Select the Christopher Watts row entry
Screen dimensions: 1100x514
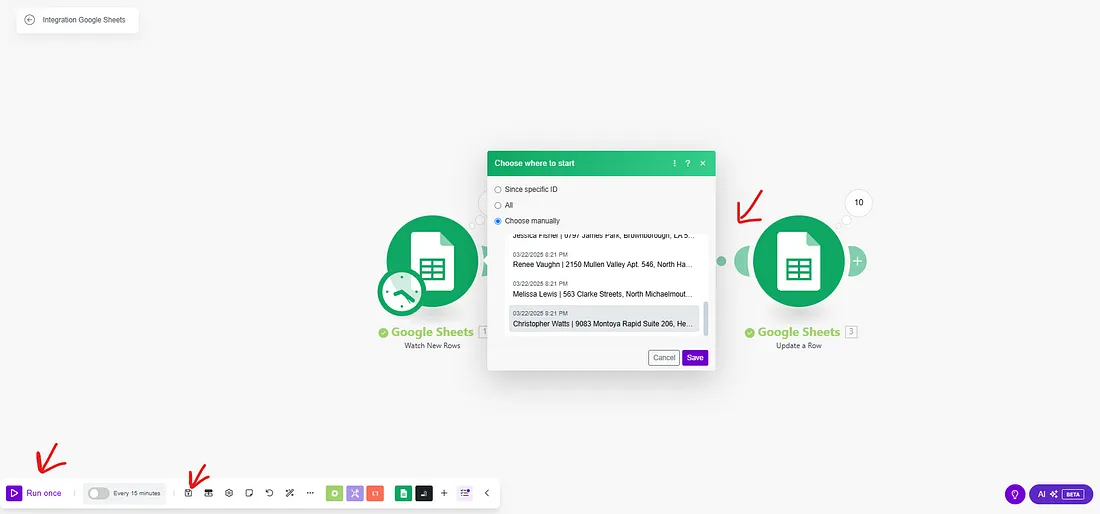tap(603, 319)
